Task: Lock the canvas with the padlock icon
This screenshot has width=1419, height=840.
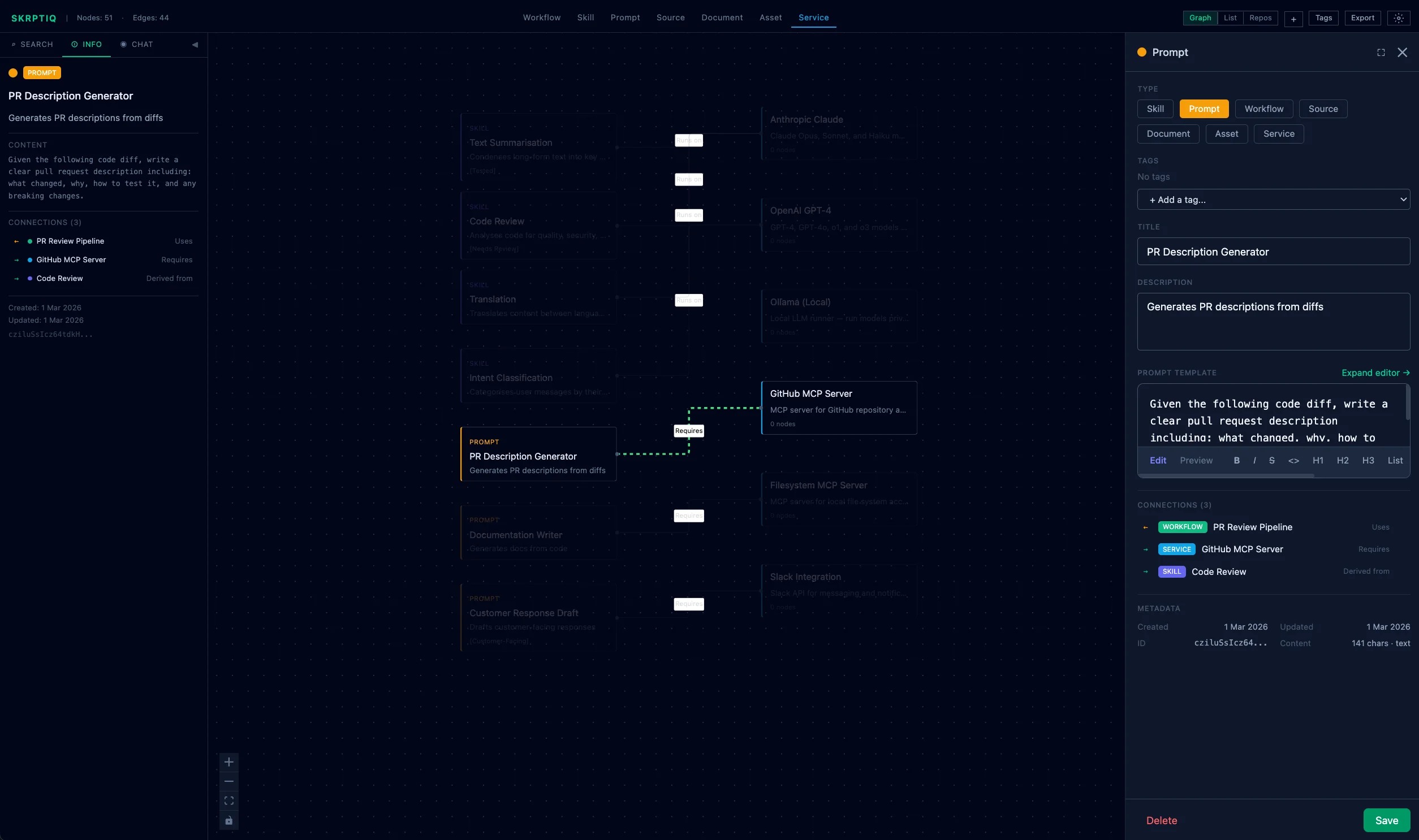Action: tap(229, 820)
